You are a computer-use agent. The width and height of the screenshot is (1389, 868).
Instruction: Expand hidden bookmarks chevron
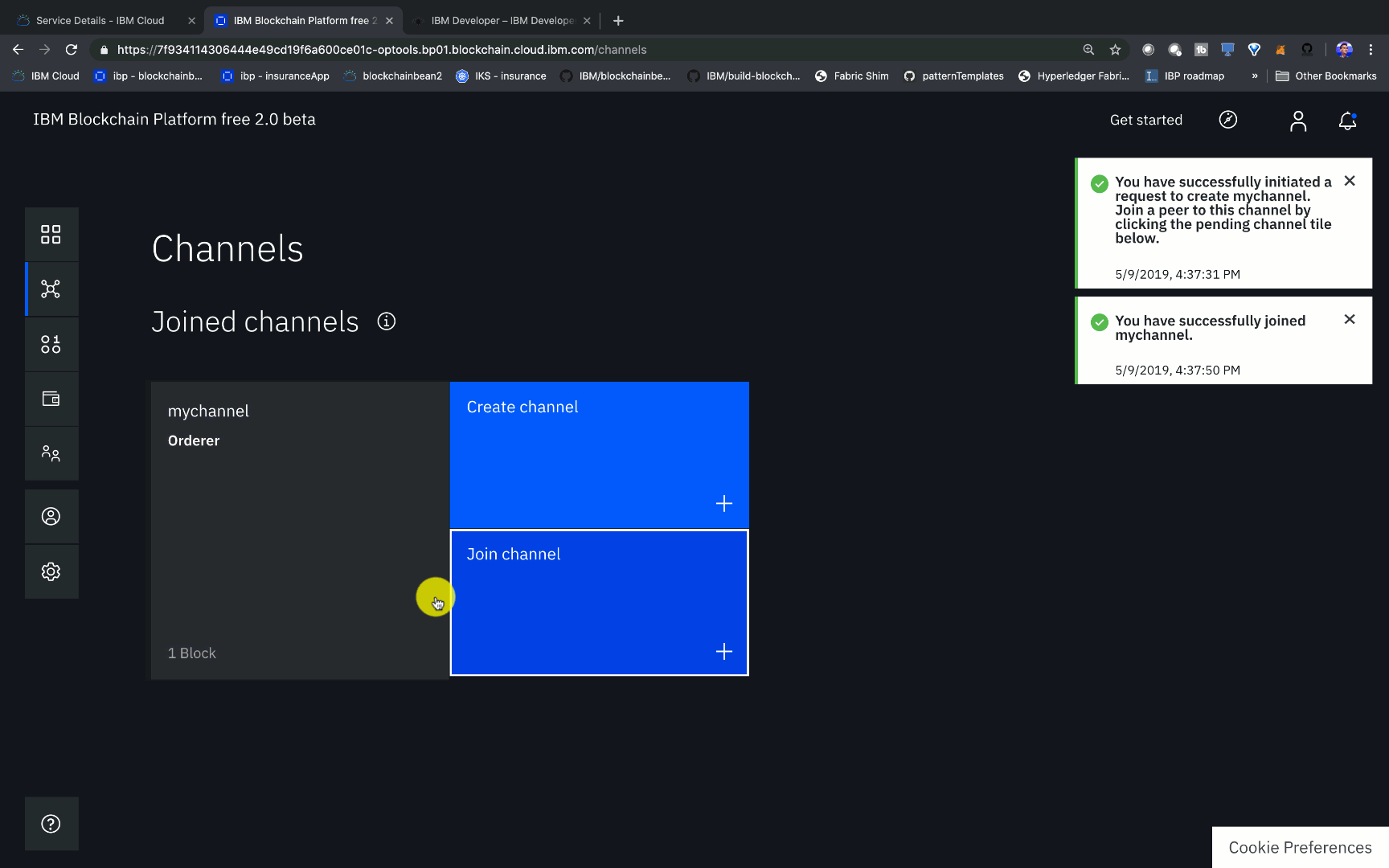point(1255,76)
